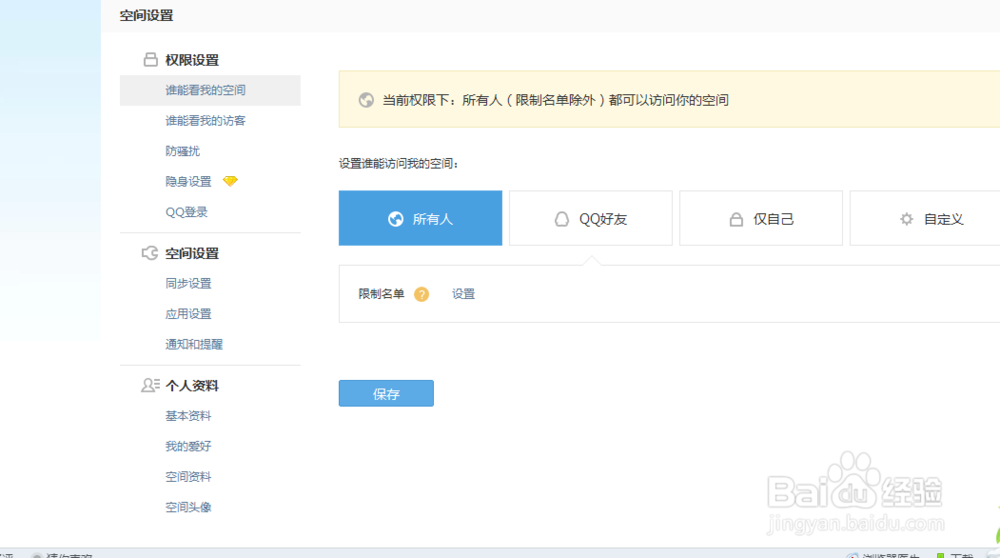Select 所有人 access option
This screenshot has width=1000, height=558.
420,218
